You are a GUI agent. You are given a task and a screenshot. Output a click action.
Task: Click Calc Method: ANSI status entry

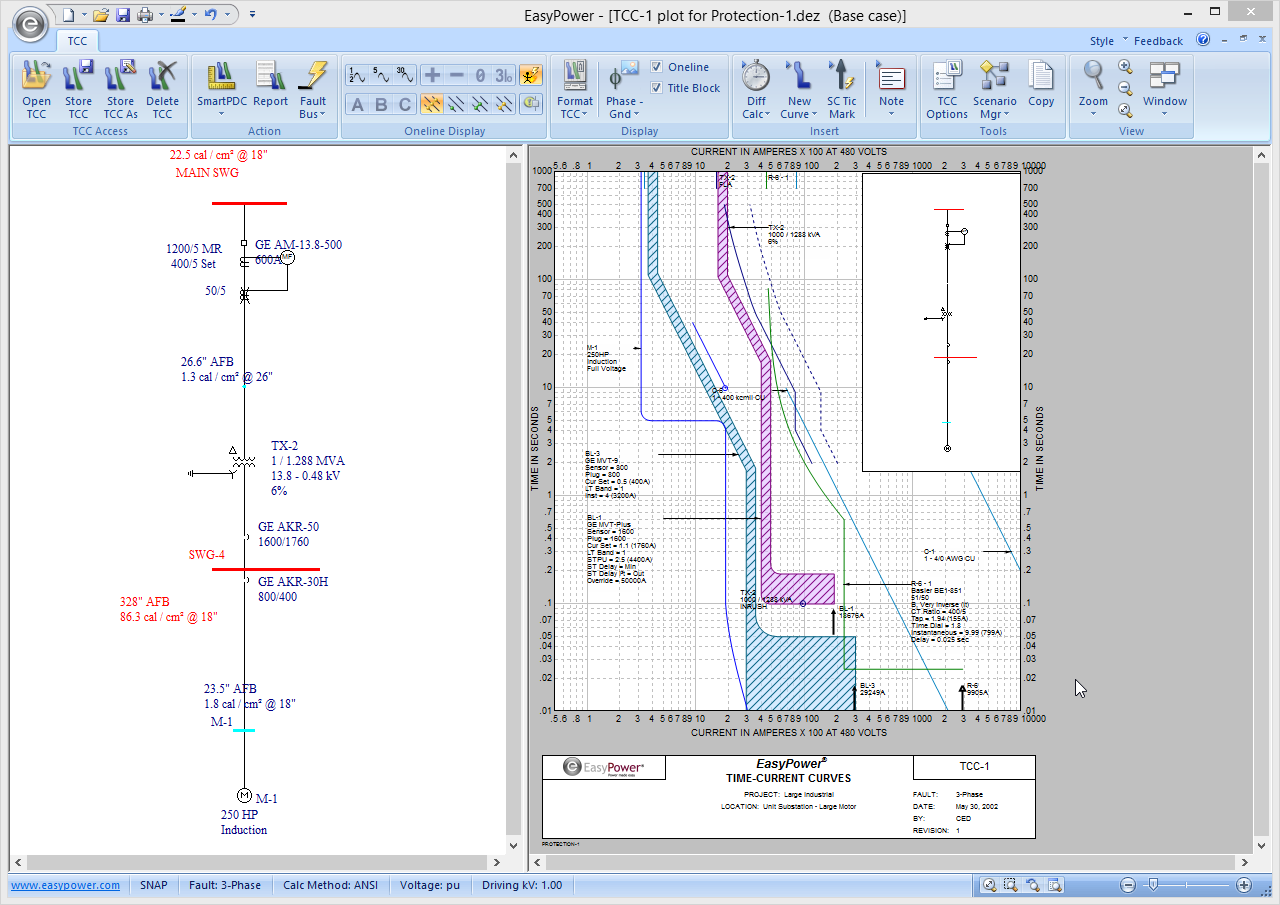[330, 885]
